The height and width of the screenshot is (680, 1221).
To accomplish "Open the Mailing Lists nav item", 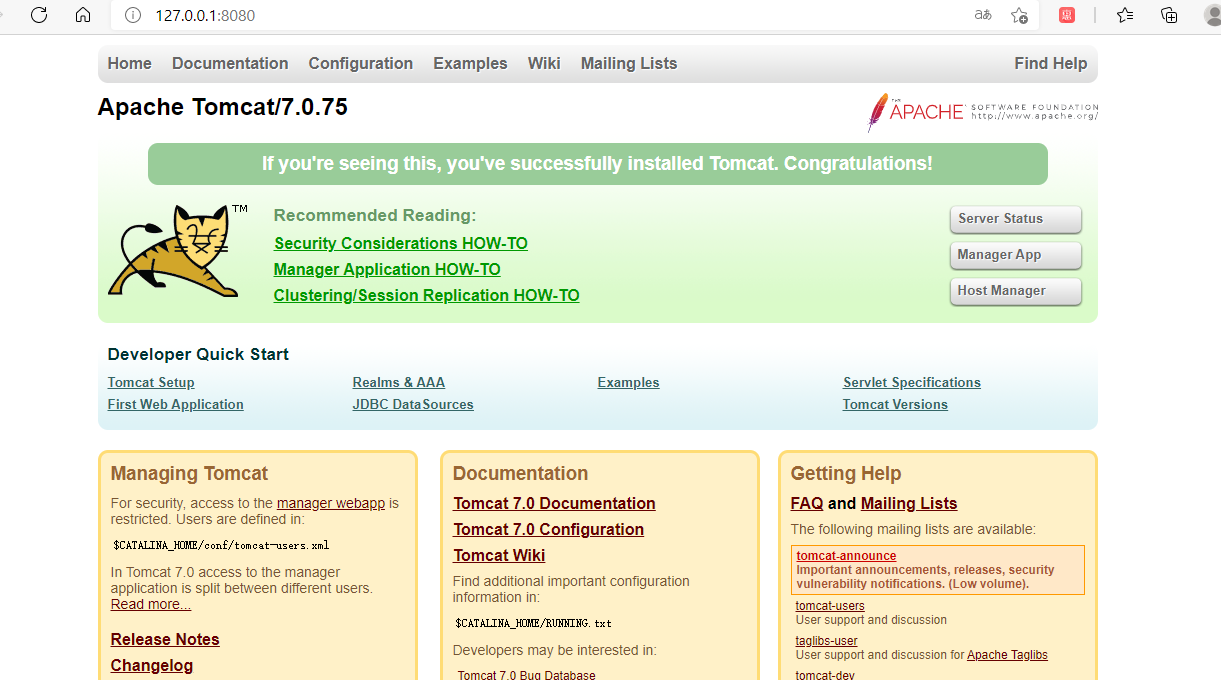I will (x=629, y=63).
